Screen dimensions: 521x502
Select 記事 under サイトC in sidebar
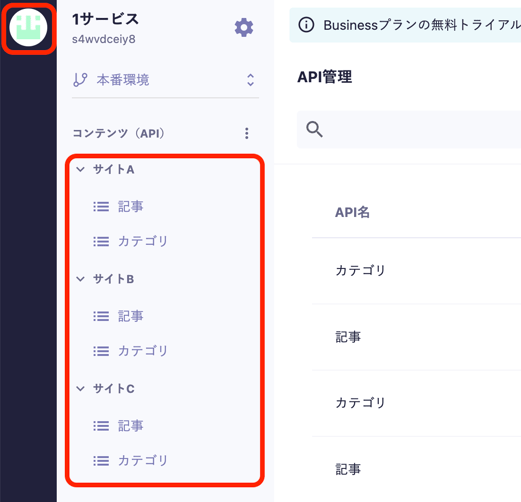[130, 426]
